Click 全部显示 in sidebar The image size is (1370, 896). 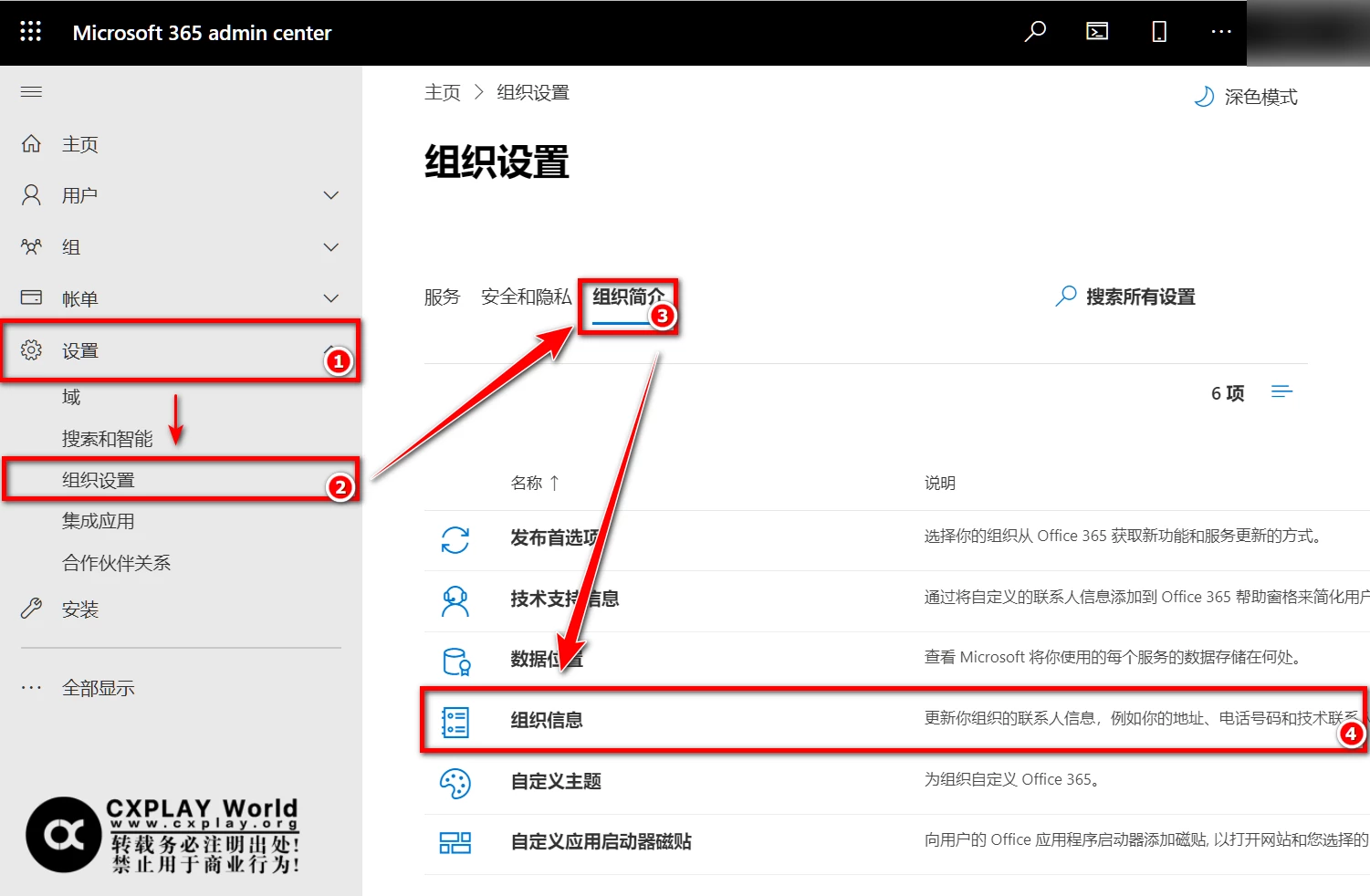click(98, 688)
